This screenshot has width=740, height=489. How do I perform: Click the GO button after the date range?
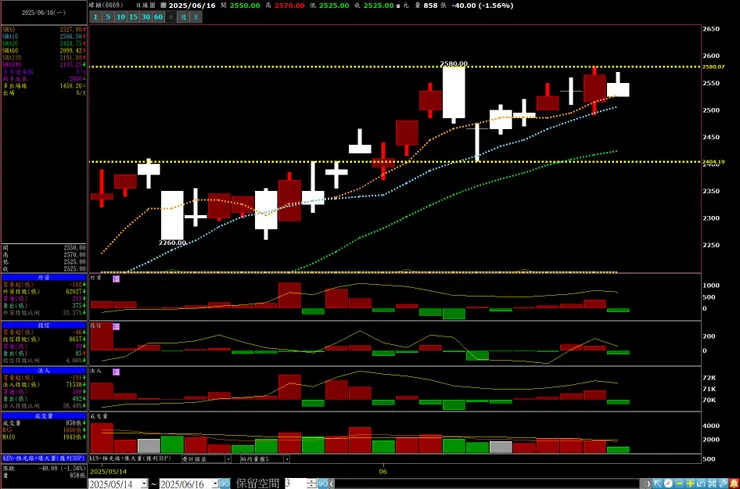(x=225, y=484)
